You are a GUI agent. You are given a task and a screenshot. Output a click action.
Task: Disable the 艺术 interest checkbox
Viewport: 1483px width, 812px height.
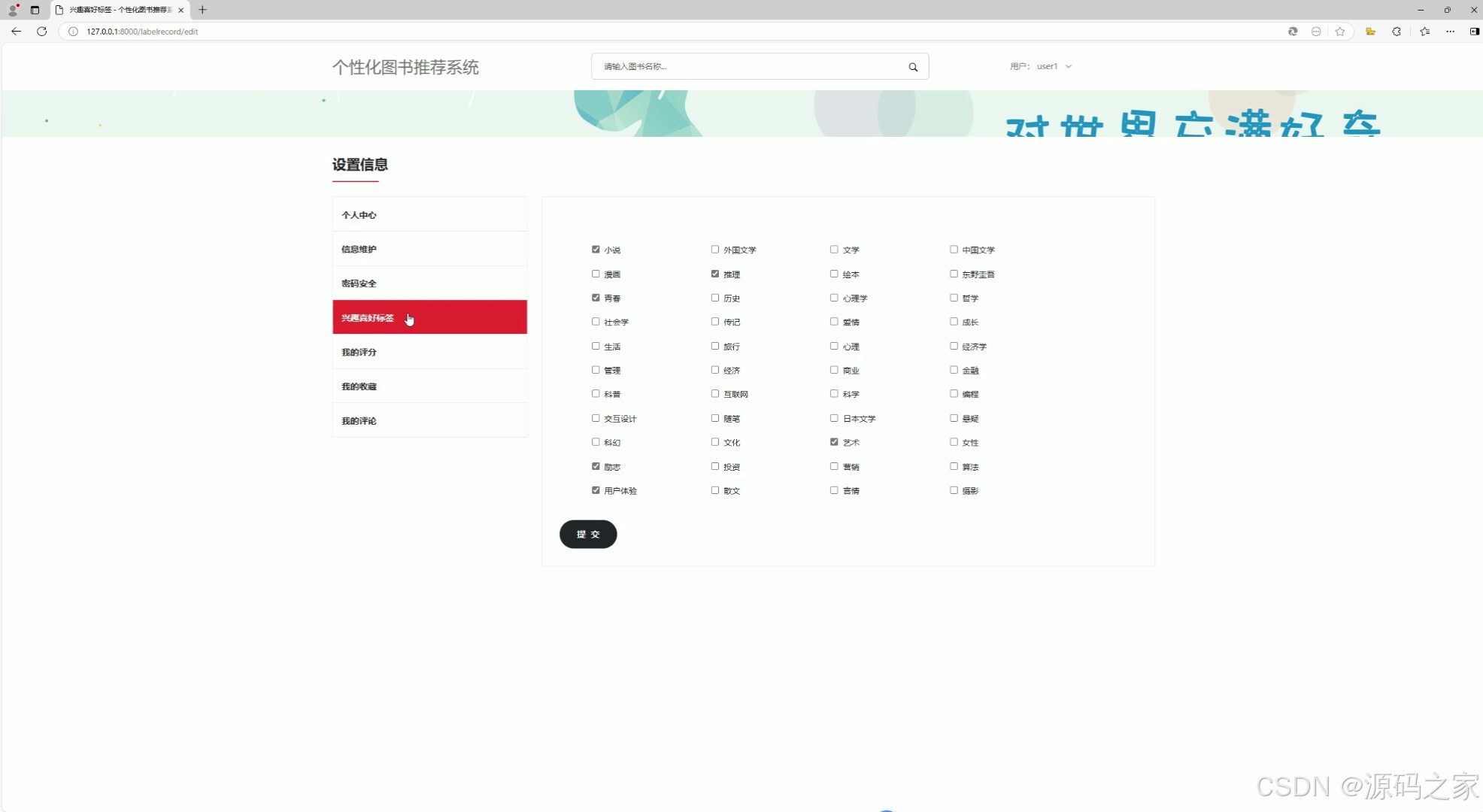pos(833,442)
